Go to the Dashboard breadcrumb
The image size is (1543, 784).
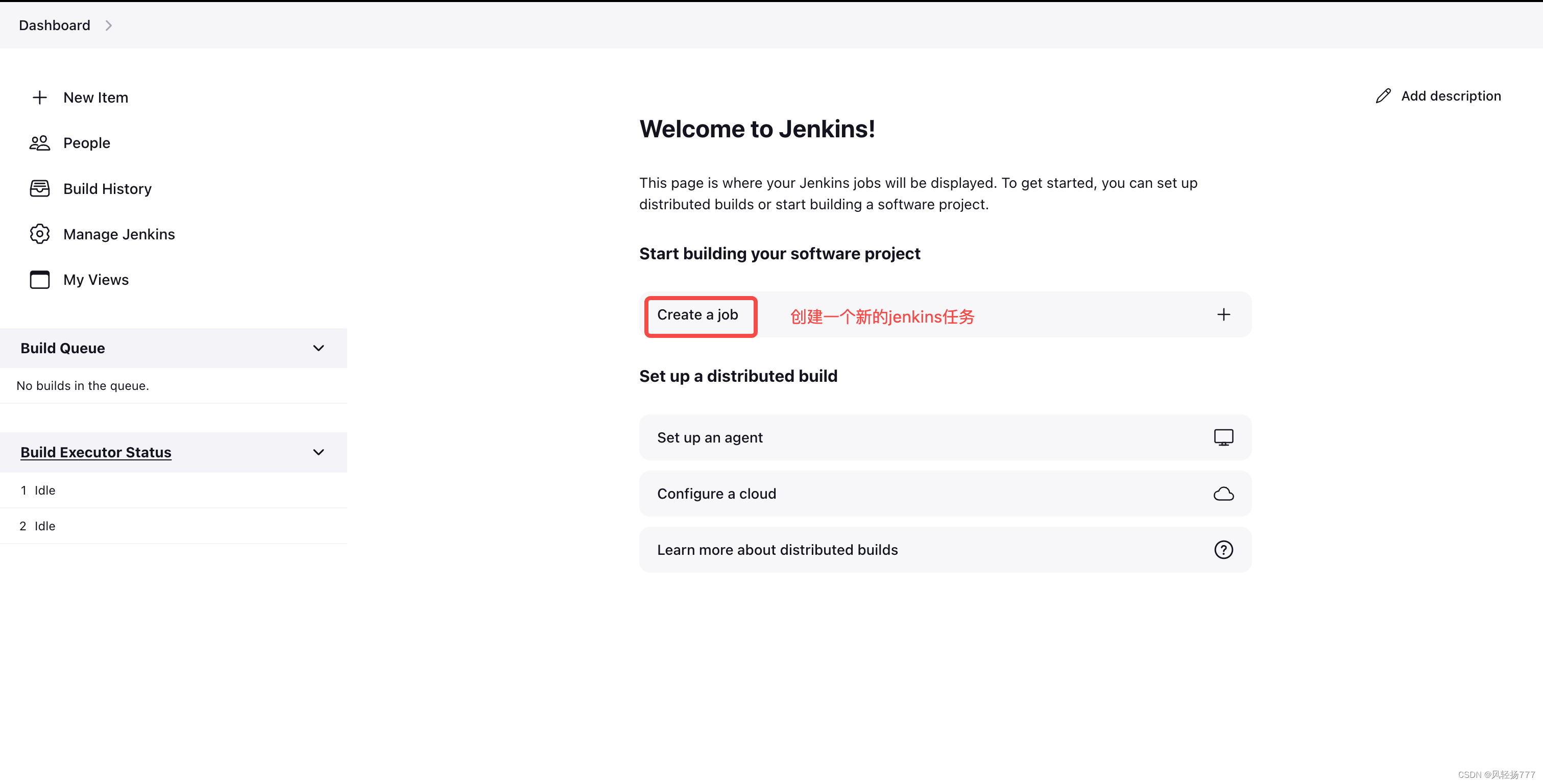pyautogui.click(x=55, y=25)
